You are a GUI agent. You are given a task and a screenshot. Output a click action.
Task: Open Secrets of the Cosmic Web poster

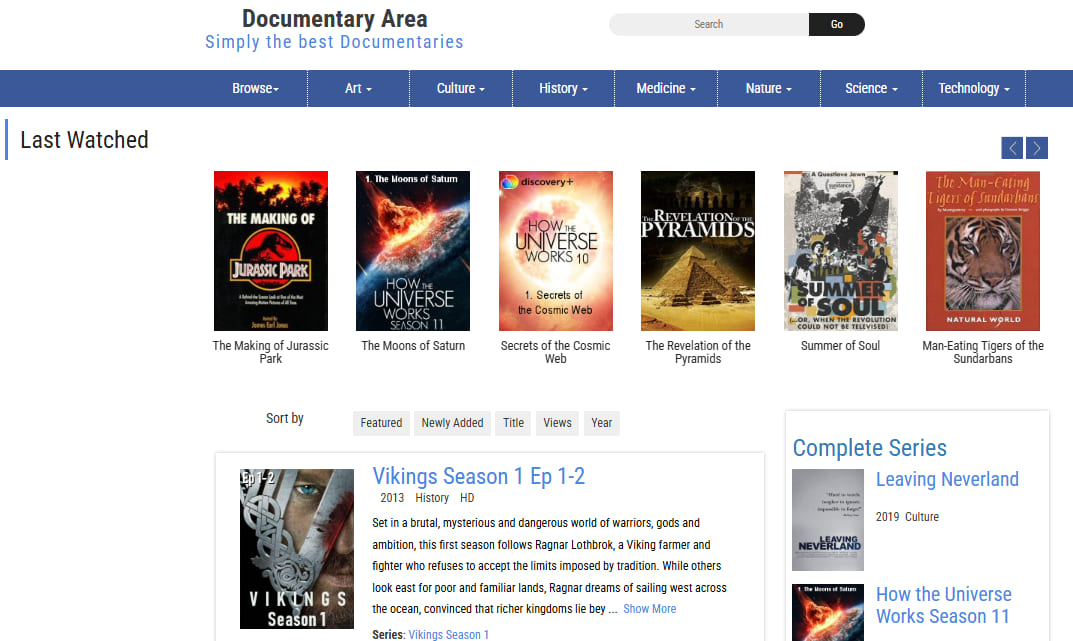point(556,251)
